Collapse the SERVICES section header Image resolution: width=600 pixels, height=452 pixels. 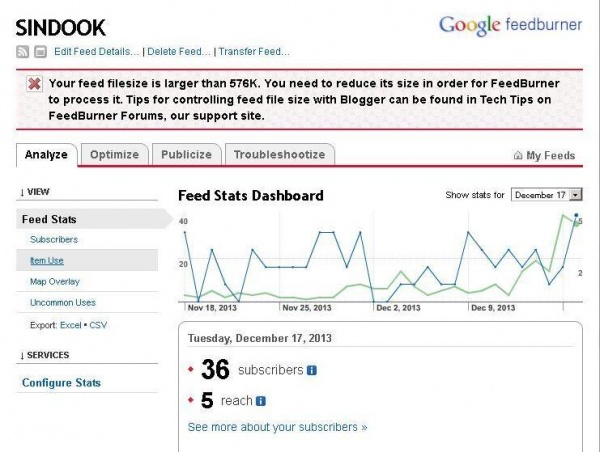pyautogui.click(x=43, y=355)
